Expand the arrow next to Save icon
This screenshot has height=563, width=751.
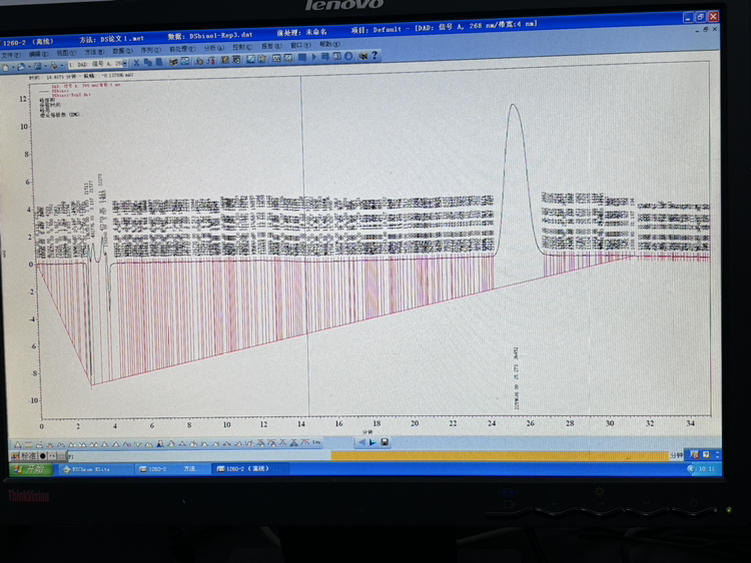tap(42, 63)
